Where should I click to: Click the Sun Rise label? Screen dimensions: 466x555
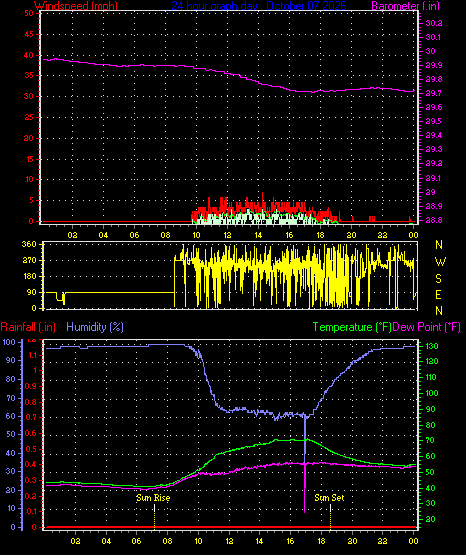(153, 498)
